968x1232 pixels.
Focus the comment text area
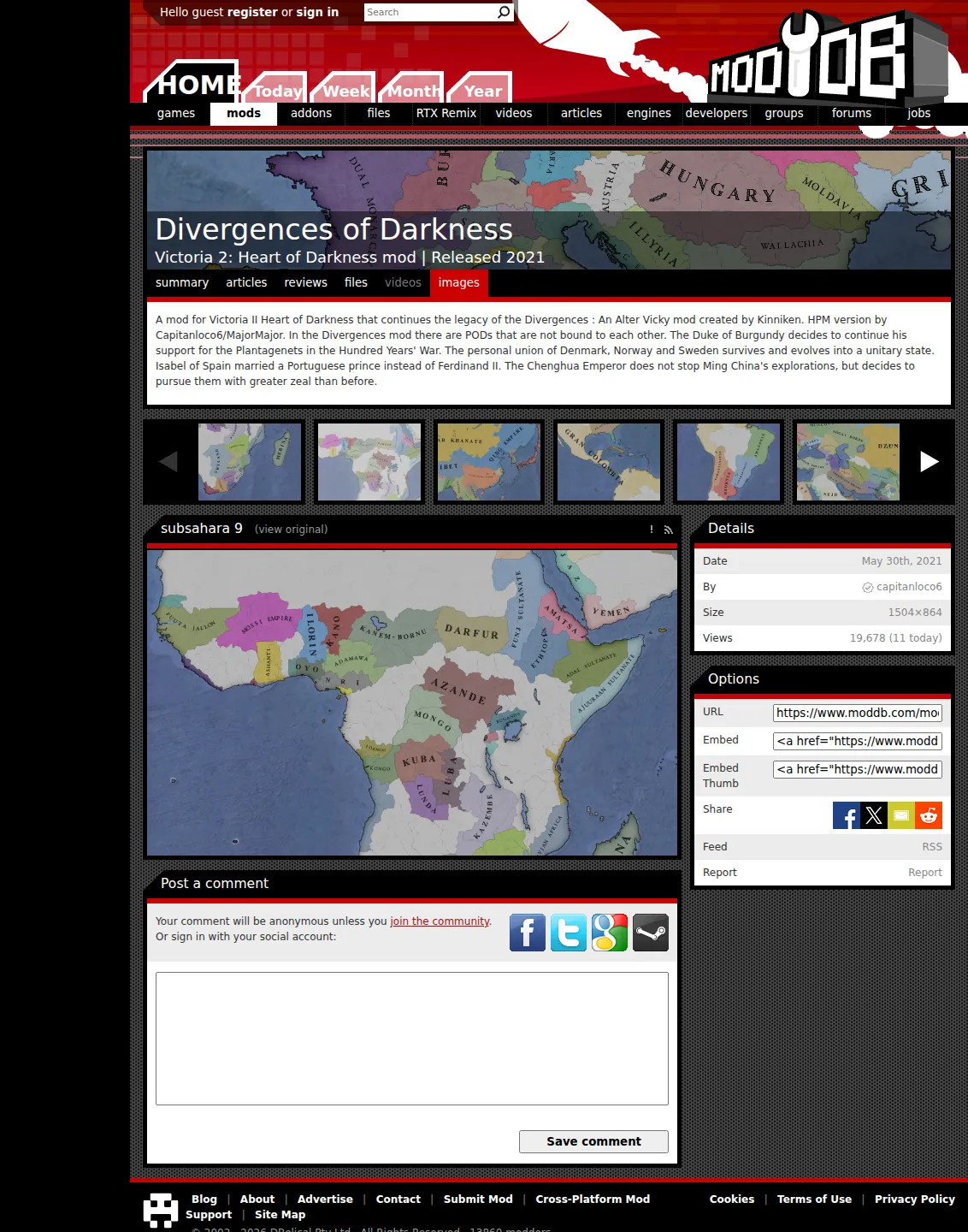click(412, 1039)
